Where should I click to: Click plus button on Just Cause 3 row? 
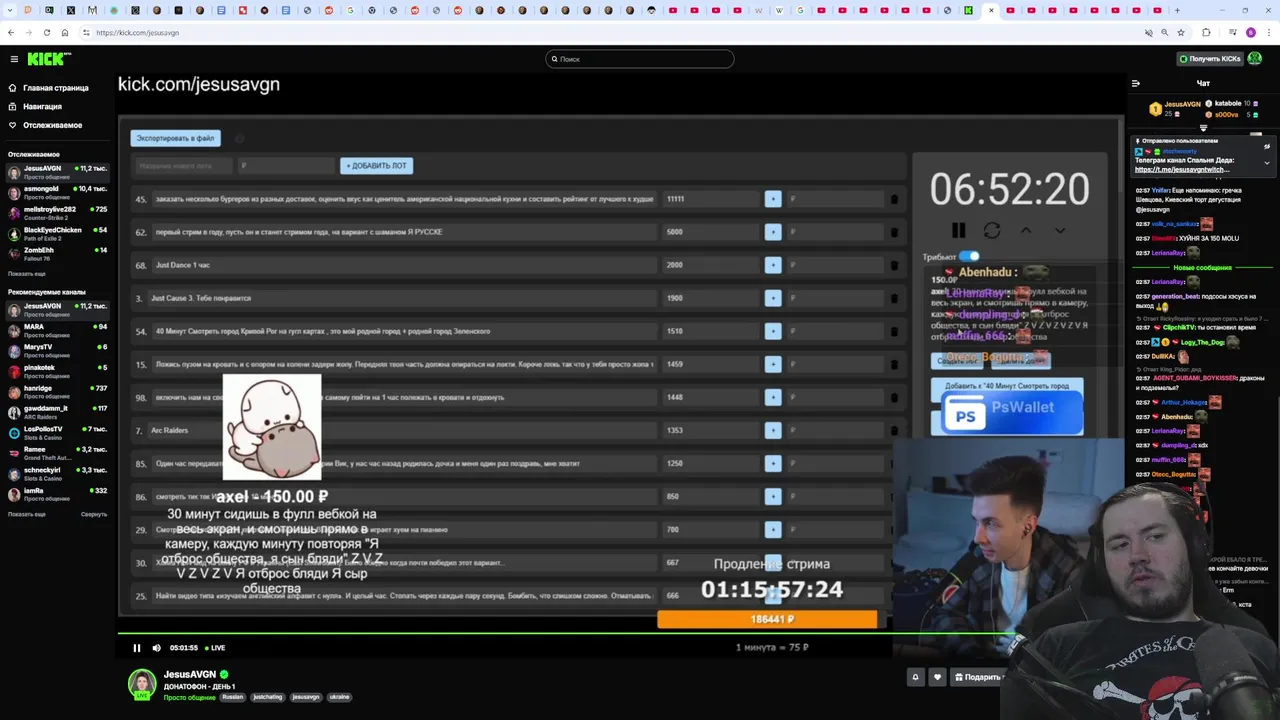pyautogui.click(x=772, y=298)
